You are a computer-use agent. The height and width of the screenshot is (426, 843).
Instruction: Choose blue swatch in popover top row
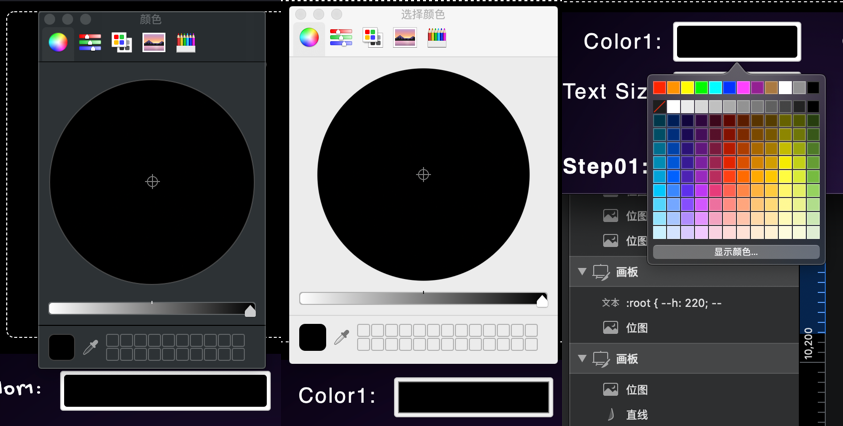729,88
